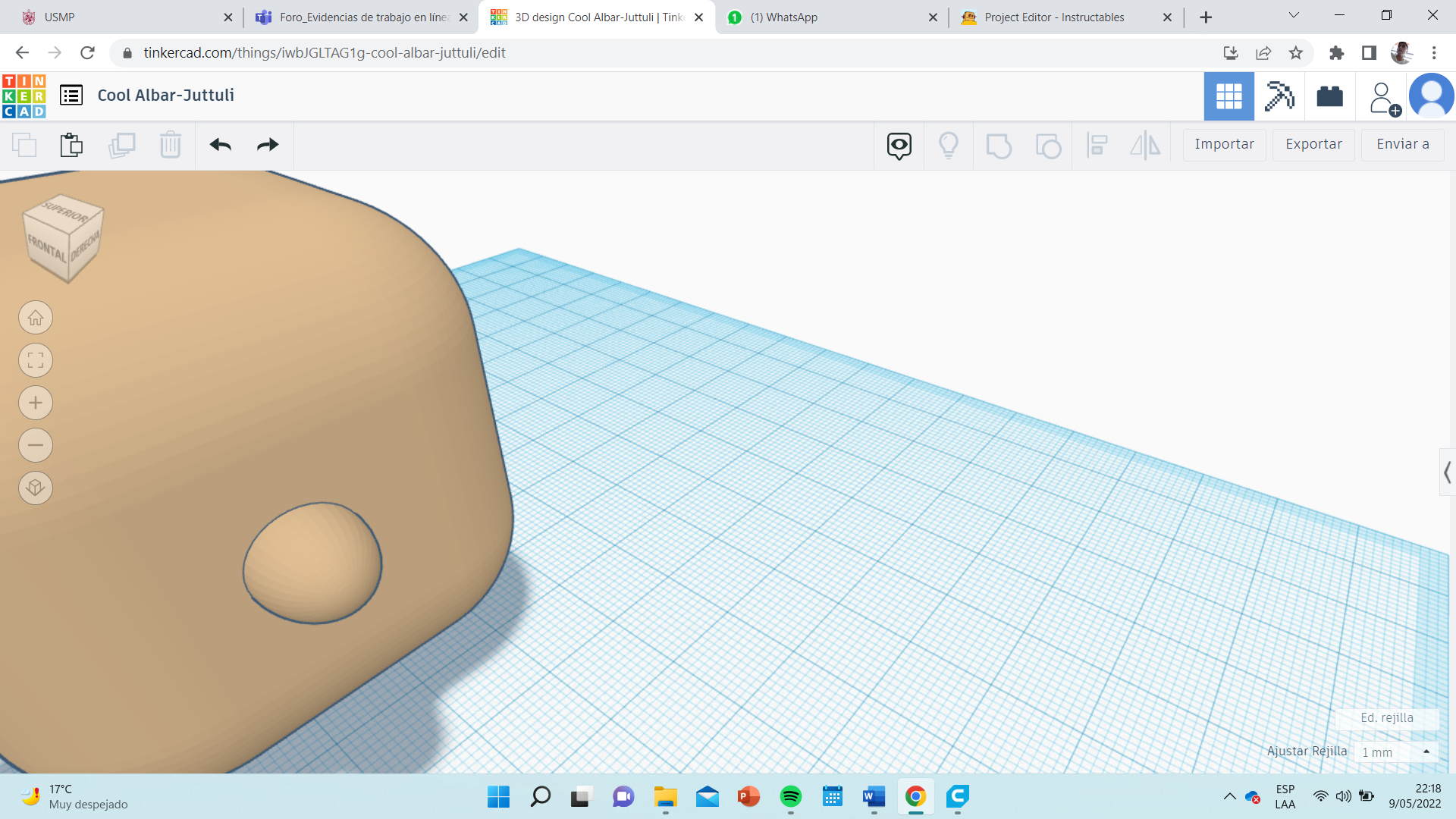Click FRONTAL on the view cube
1456x819 pixels.
pyautogui.click(x=47, y=247)
